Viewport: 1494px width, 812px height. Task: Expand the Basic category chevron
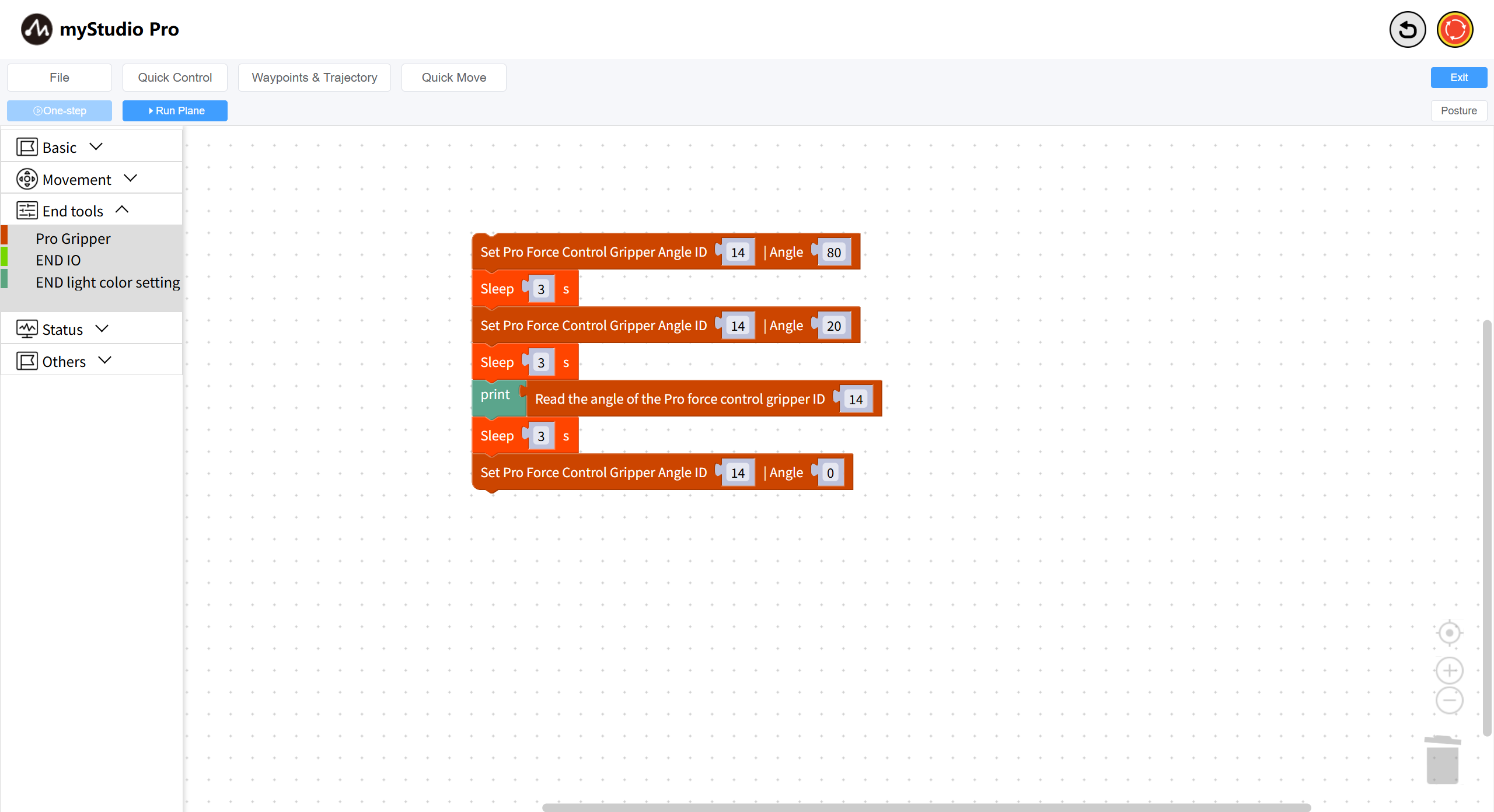96,146
